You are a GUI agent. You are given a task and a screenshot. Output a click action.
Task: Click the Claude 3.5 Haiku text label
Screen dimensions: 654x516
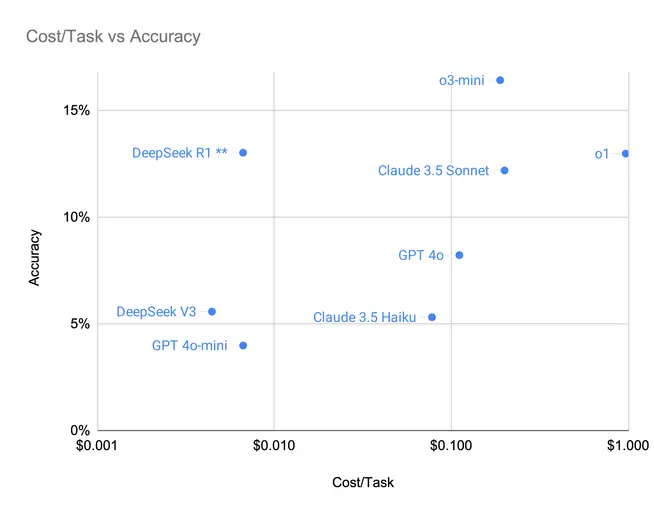[x=365, y=317]
